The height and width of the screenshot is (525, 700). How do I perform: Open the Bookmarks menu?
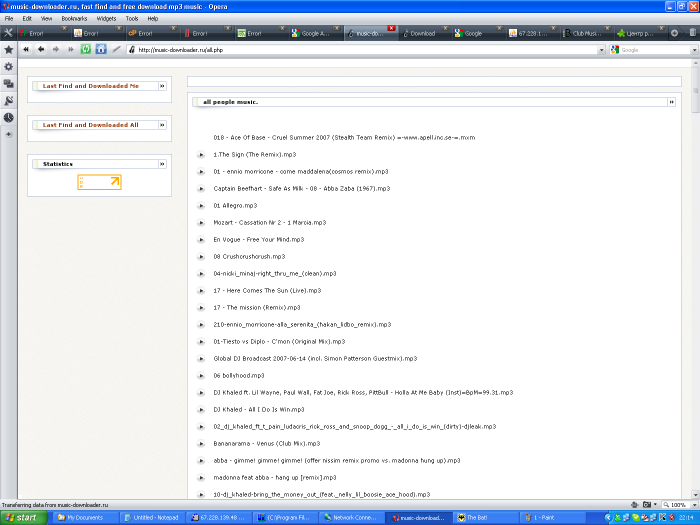pyautogui.click(x=74, y=18)
